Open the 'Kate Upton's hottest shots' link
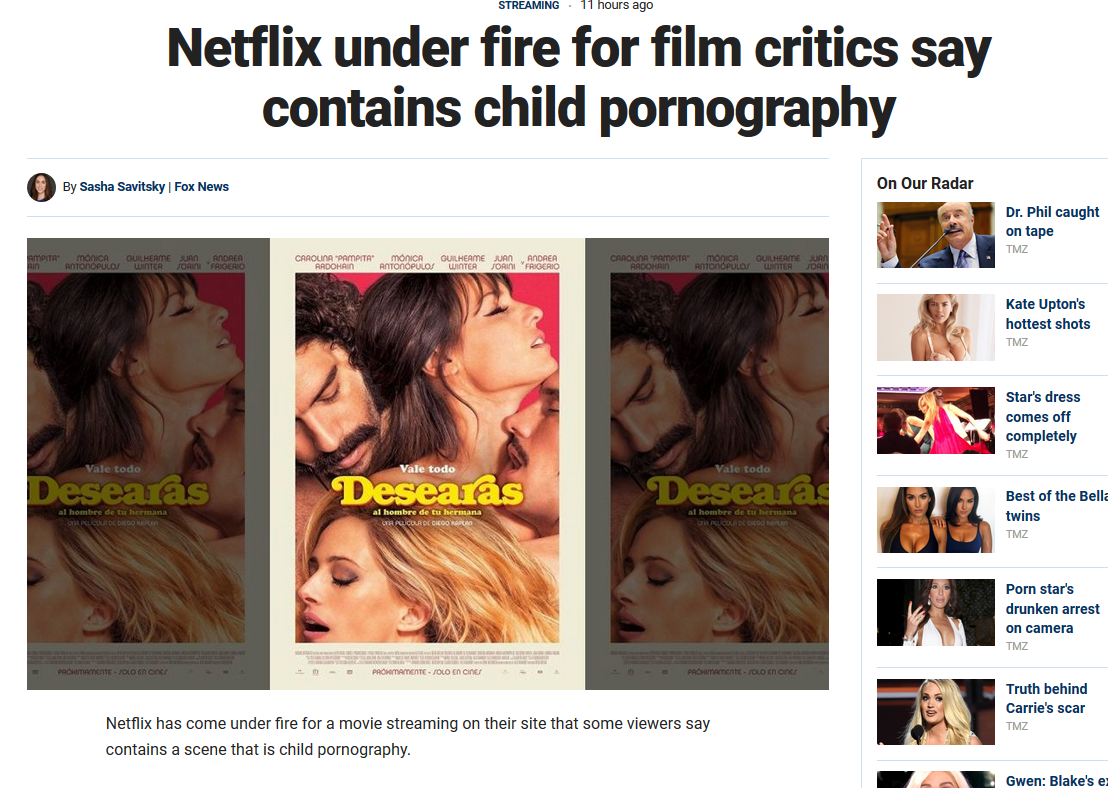The height and width of the screenshot is (788, 1108). (x=1048, y=314)
